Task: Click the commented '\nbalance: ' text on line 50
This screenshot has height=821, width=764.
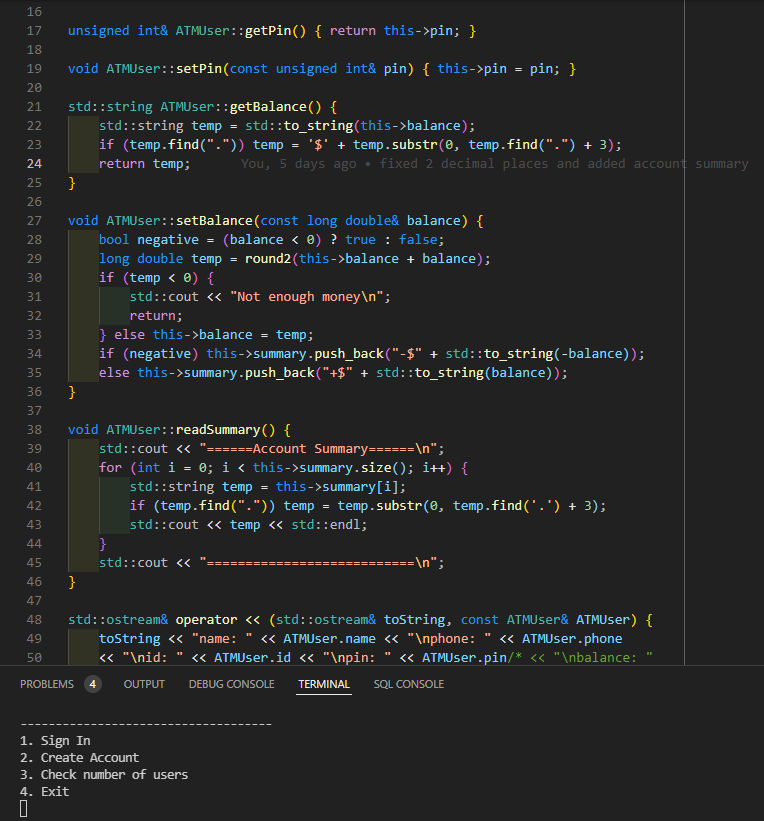Action: [x=602, y=658]
